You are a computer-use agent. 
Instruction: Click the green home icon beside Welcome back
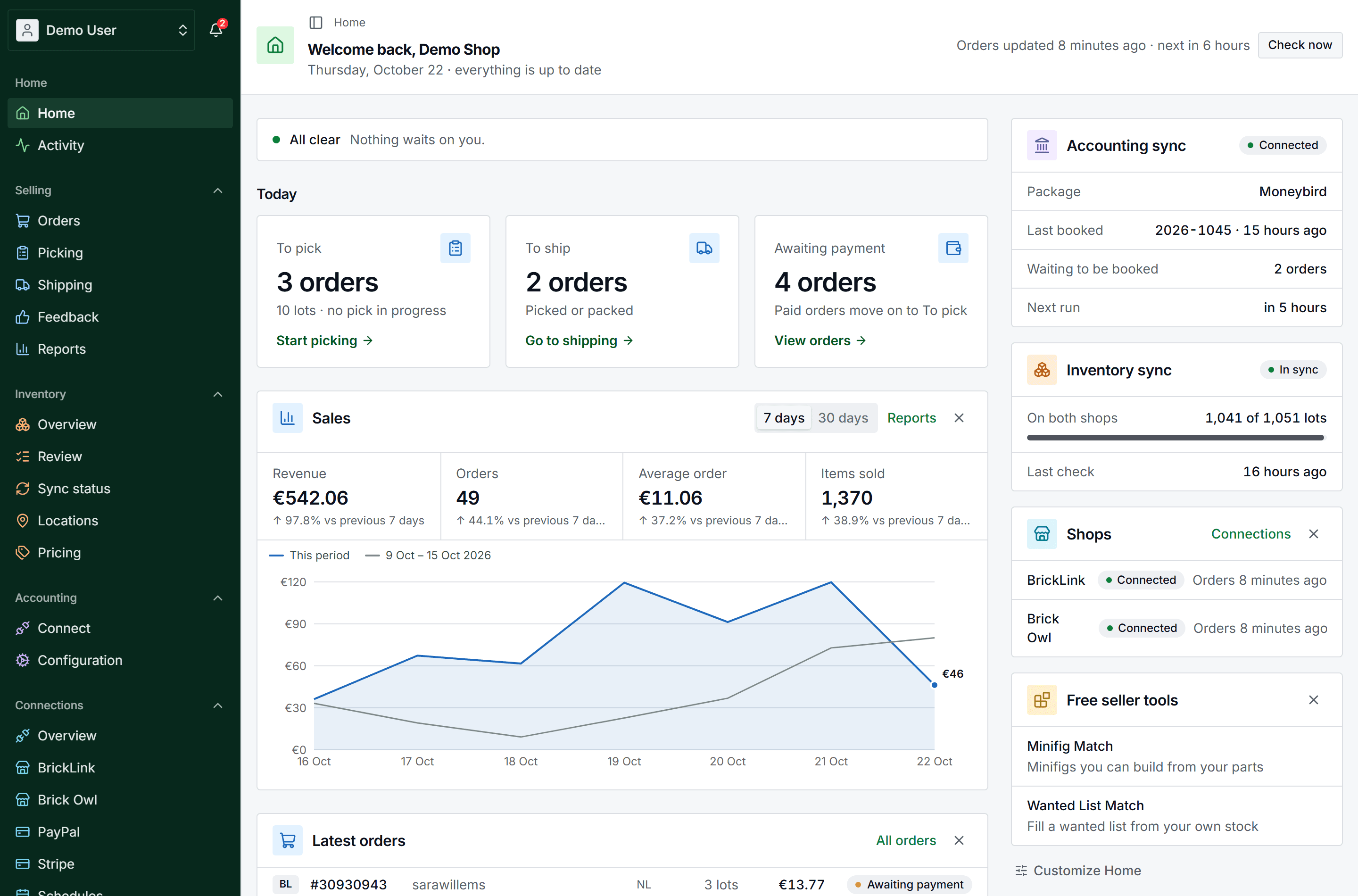[x=275, y=45]
